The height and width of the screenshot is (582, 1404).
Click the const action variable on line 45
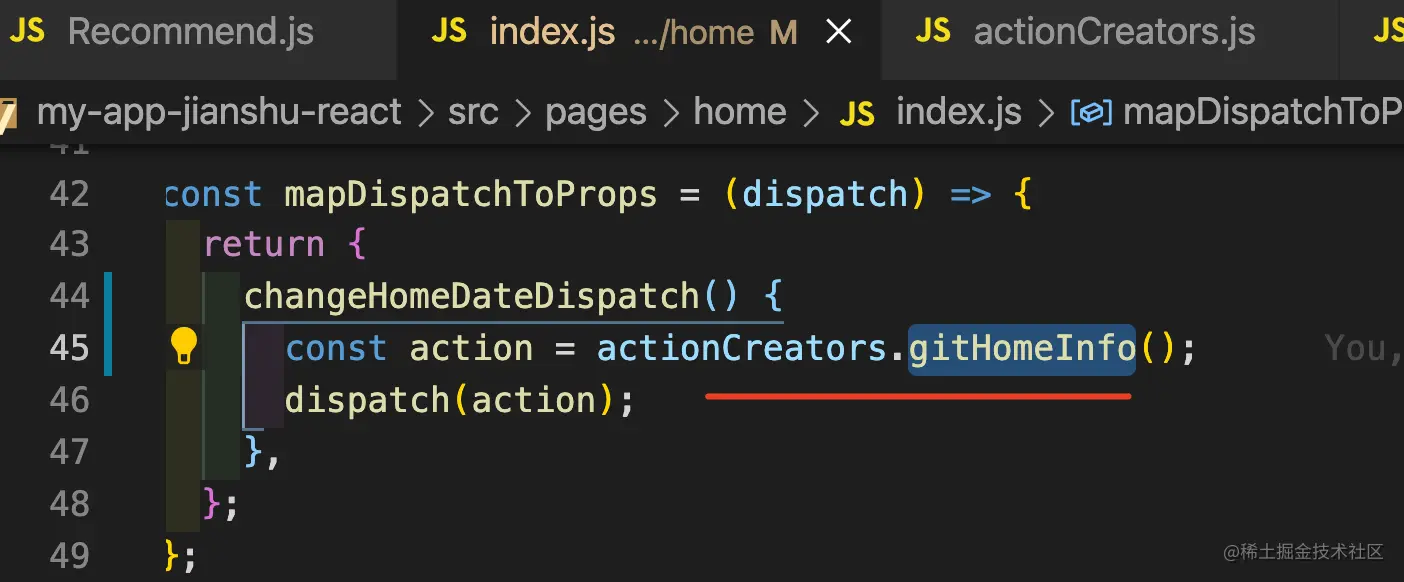tap(471, 348)
